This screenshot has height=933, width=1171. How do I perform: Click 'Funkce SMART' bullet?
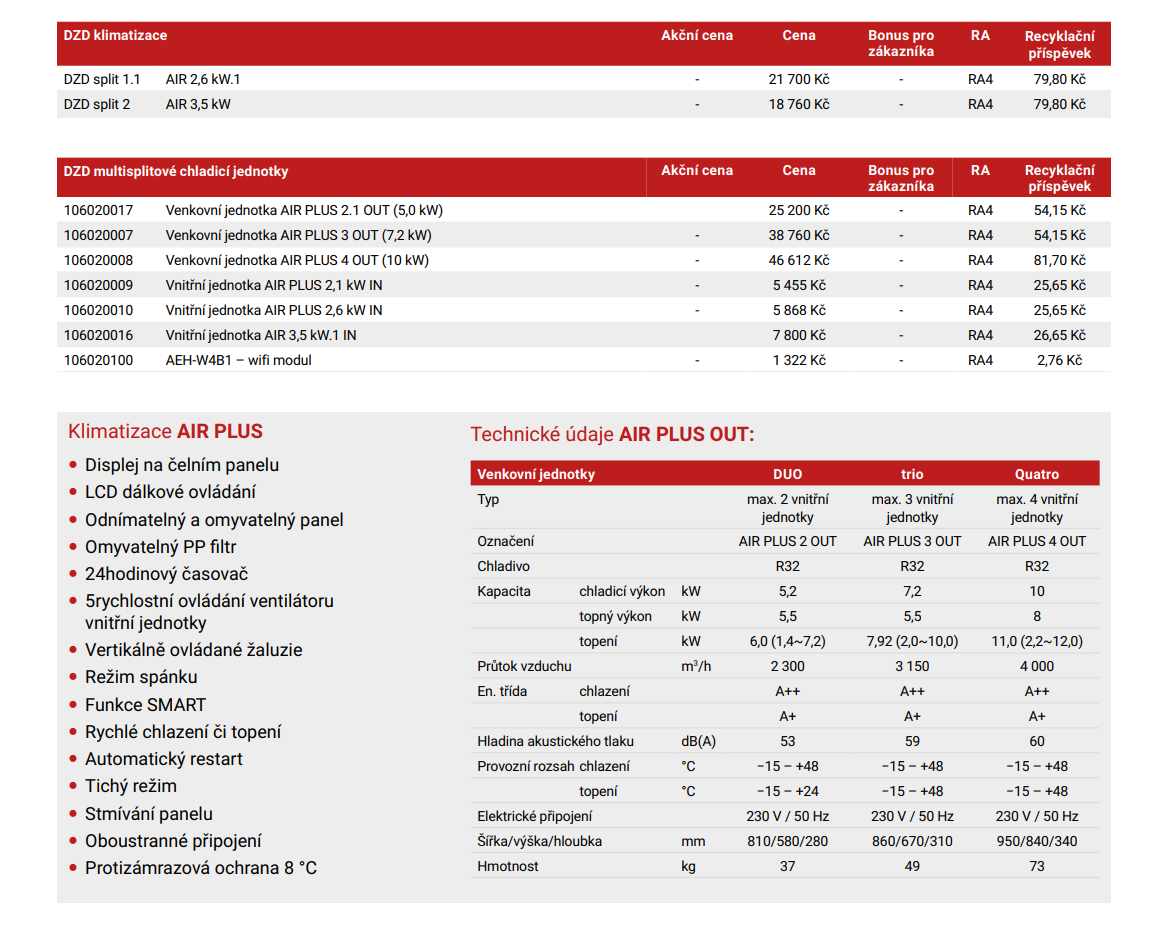click(x=145, y=704)
